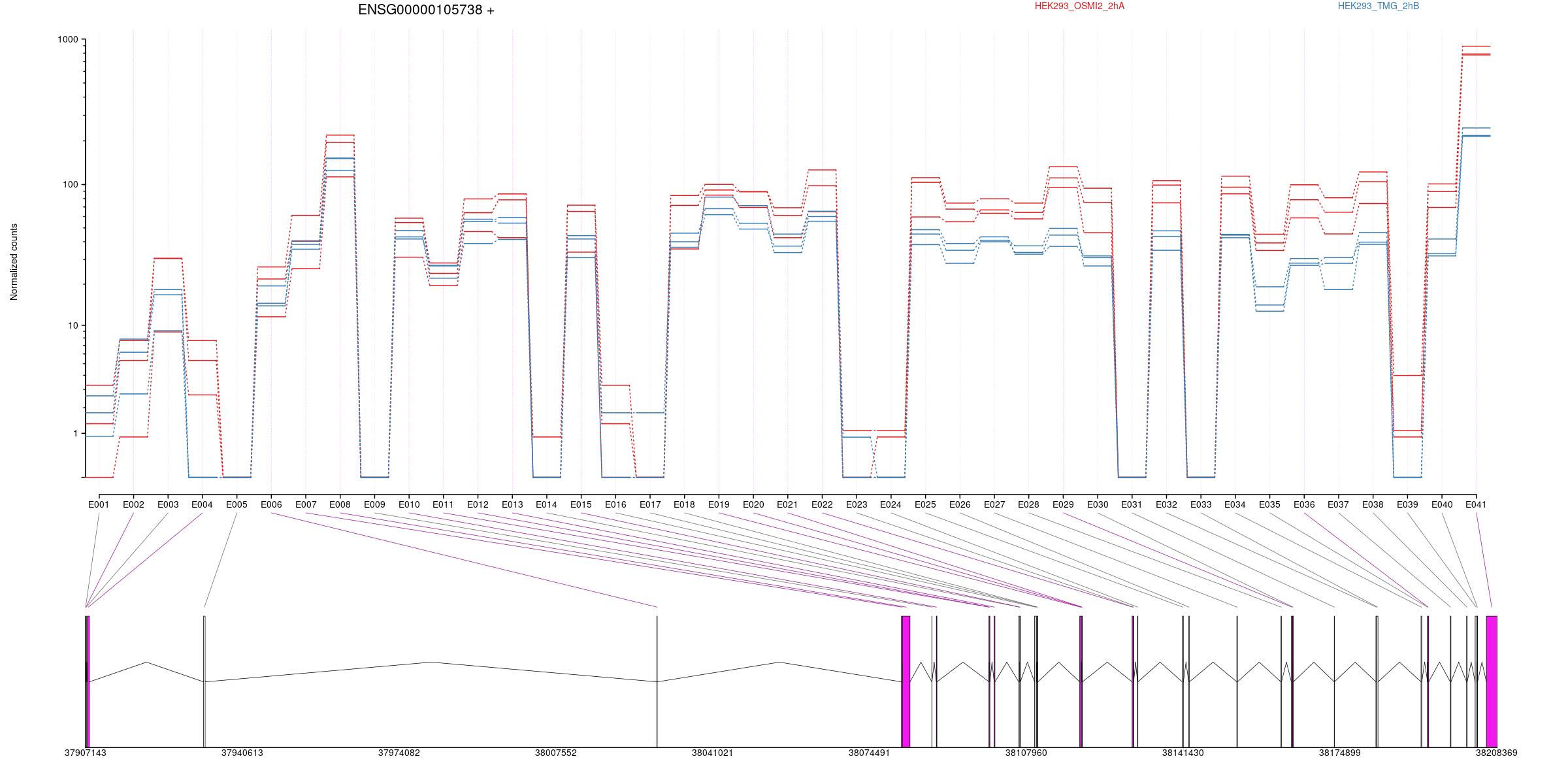
Task: Select exon label E037
Action: pyautogui.click(x=1339, y=504)
